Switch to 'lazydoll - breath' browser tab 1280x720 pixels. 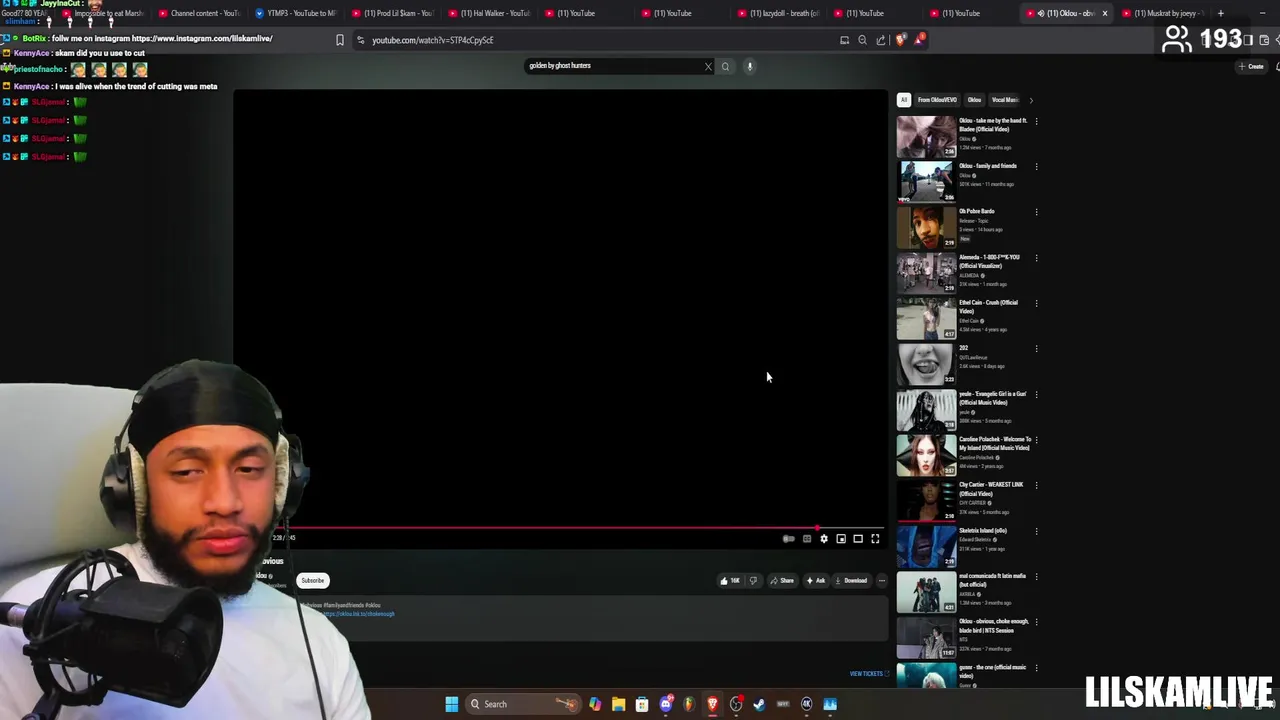coord(779,13)
